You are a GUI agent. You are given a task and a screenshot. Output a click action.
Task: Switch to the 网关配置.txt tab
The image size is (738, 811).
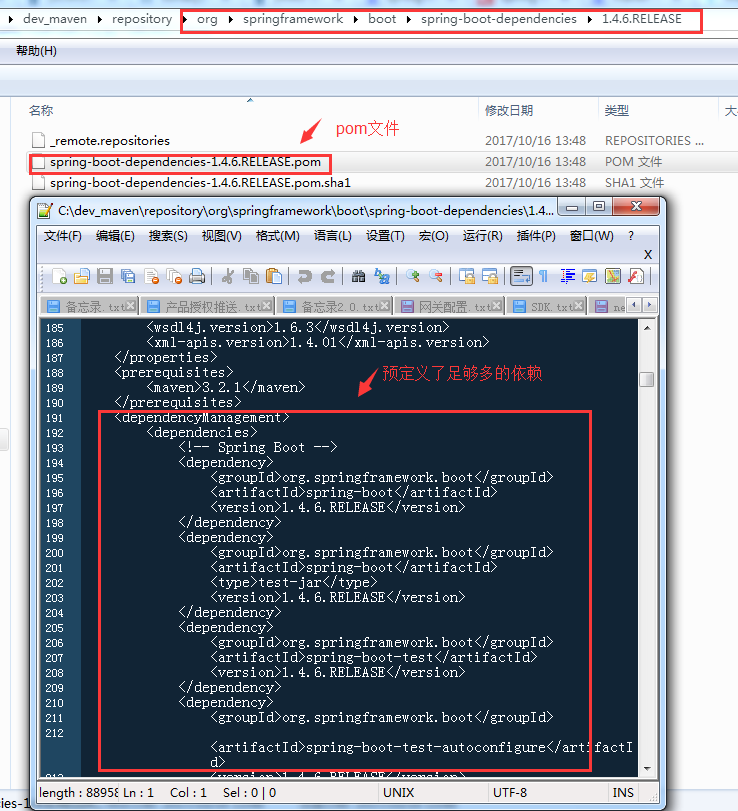449,306
